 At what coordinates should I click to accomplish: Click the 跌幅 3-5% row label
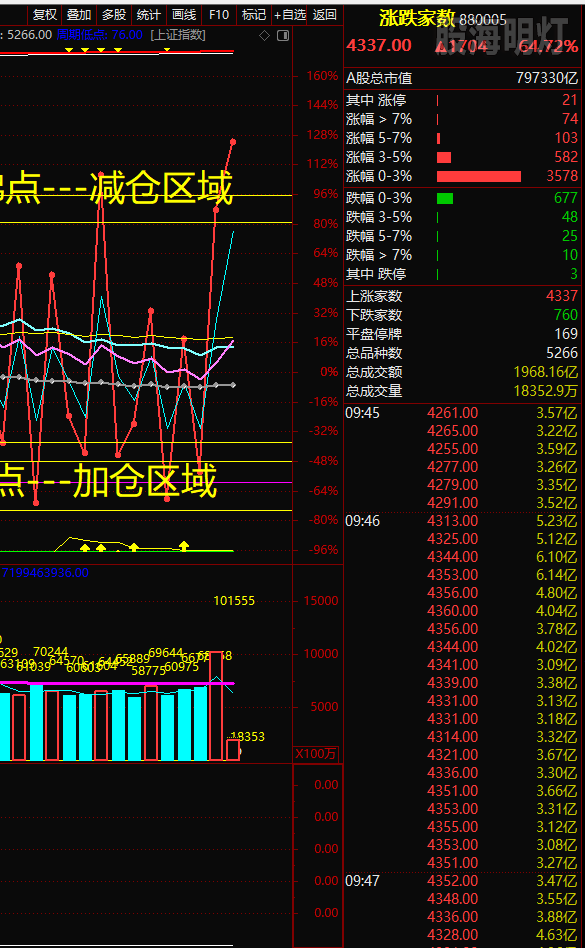[379, 217]
